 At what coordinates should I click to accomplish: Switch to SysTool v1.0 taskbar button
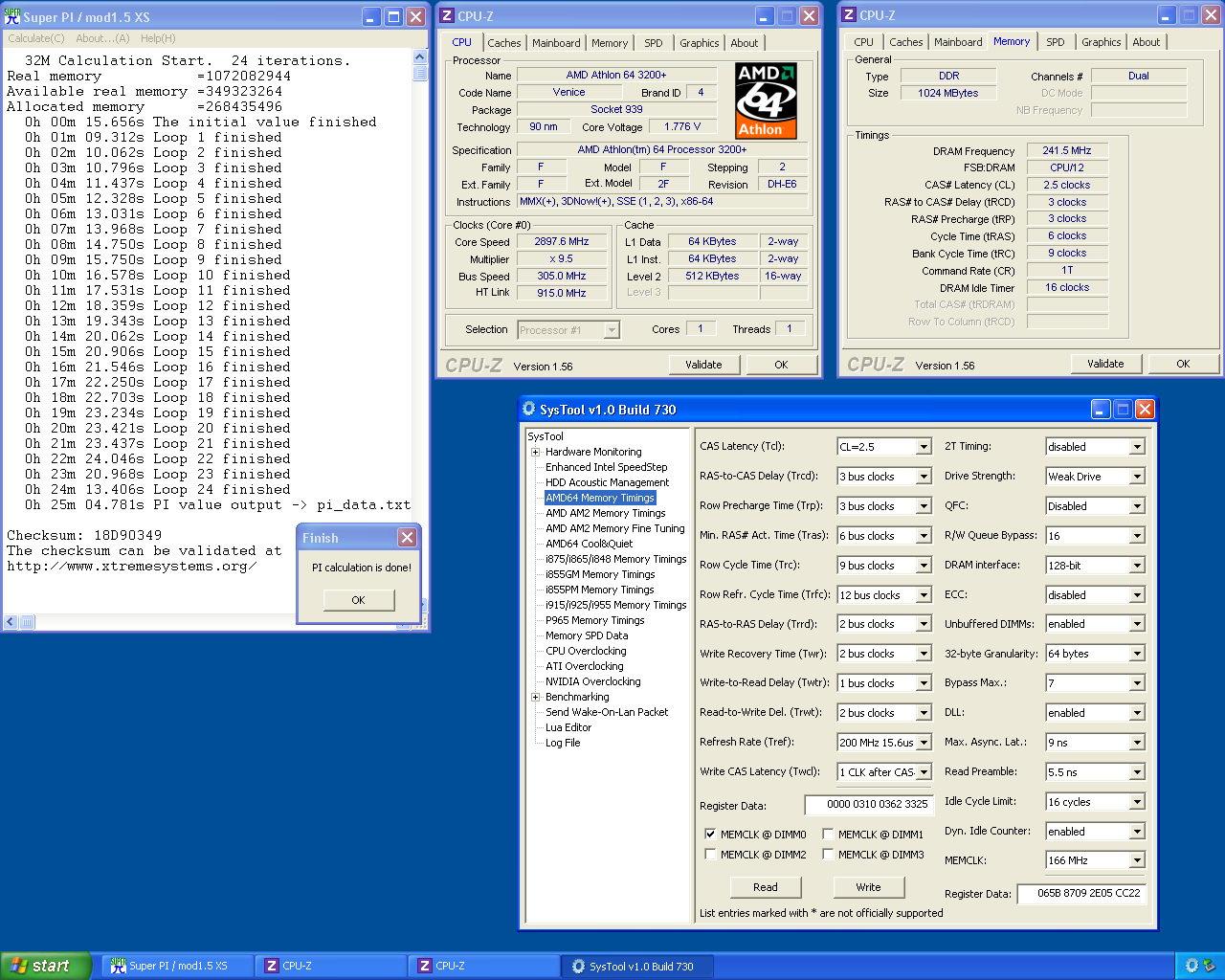(638, 966)
